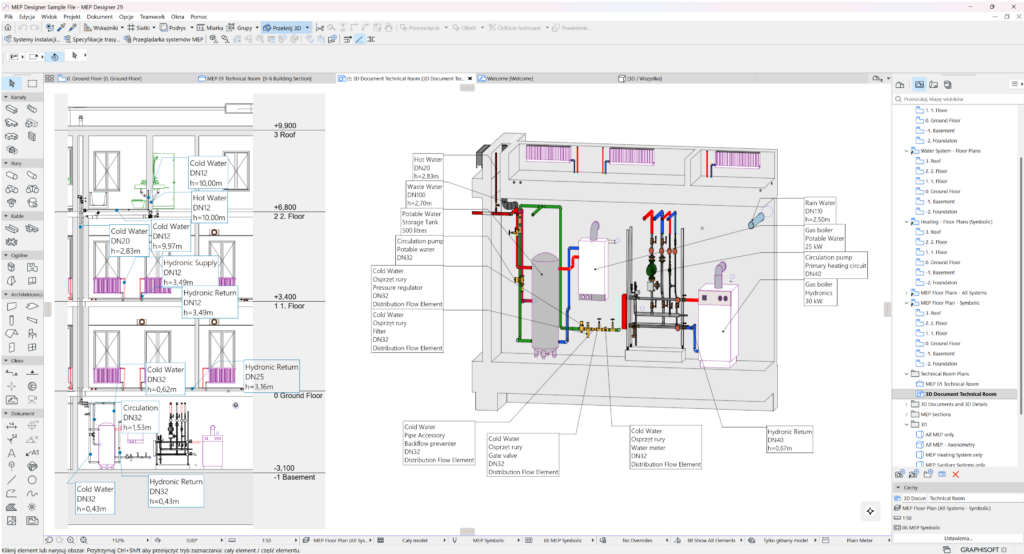Click View Map icon in navigator
This screenshot has width=1024, height=554.
920,85
